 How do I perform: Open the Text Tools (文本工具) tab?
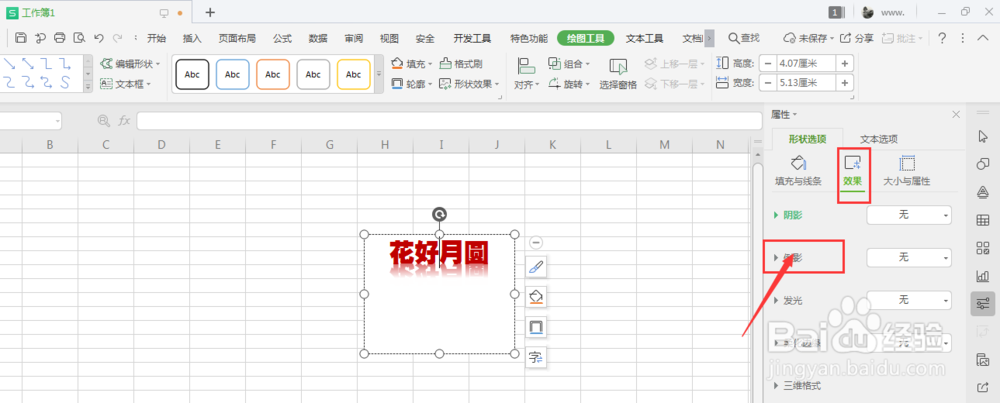click(644, 38)
